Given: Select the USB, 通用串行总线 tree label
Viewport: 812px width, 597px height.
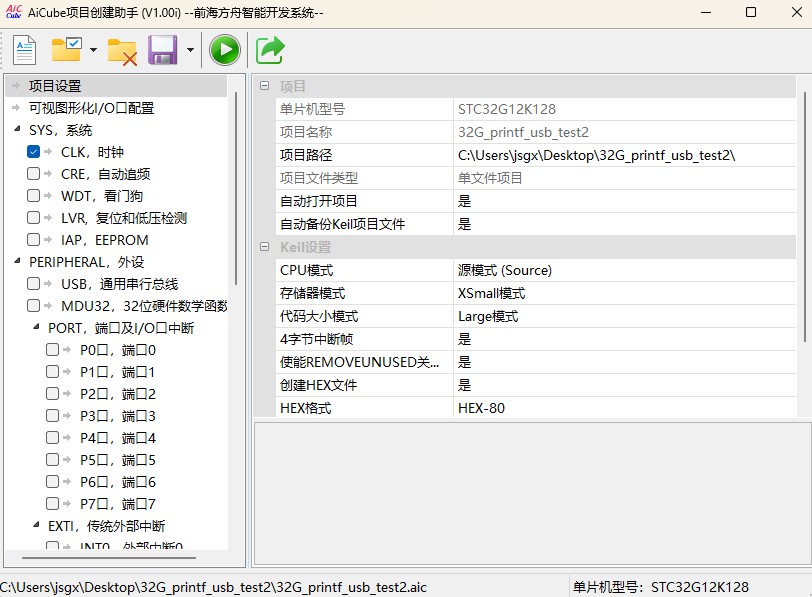Looking at the screenshot, I should tap(120, 284).
